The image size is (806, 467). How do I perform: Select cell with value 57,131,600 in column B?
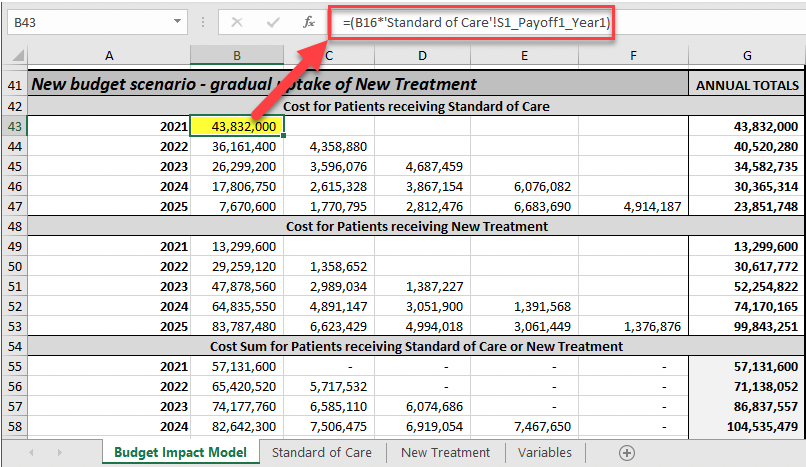[x=237, y=366]
